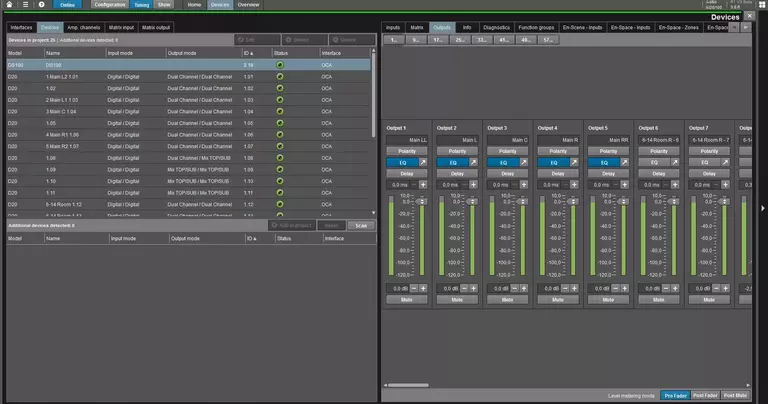Toggle EQ on for Output 6
Viewport: 768px width, 404px height.
(x=651, y=161)
